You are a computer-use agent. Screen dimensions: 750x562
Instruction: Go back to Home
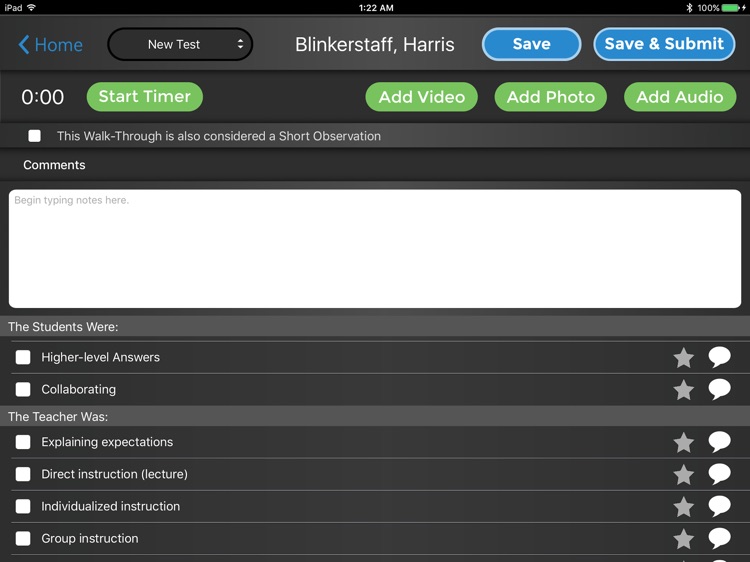(x=50, y=44)
